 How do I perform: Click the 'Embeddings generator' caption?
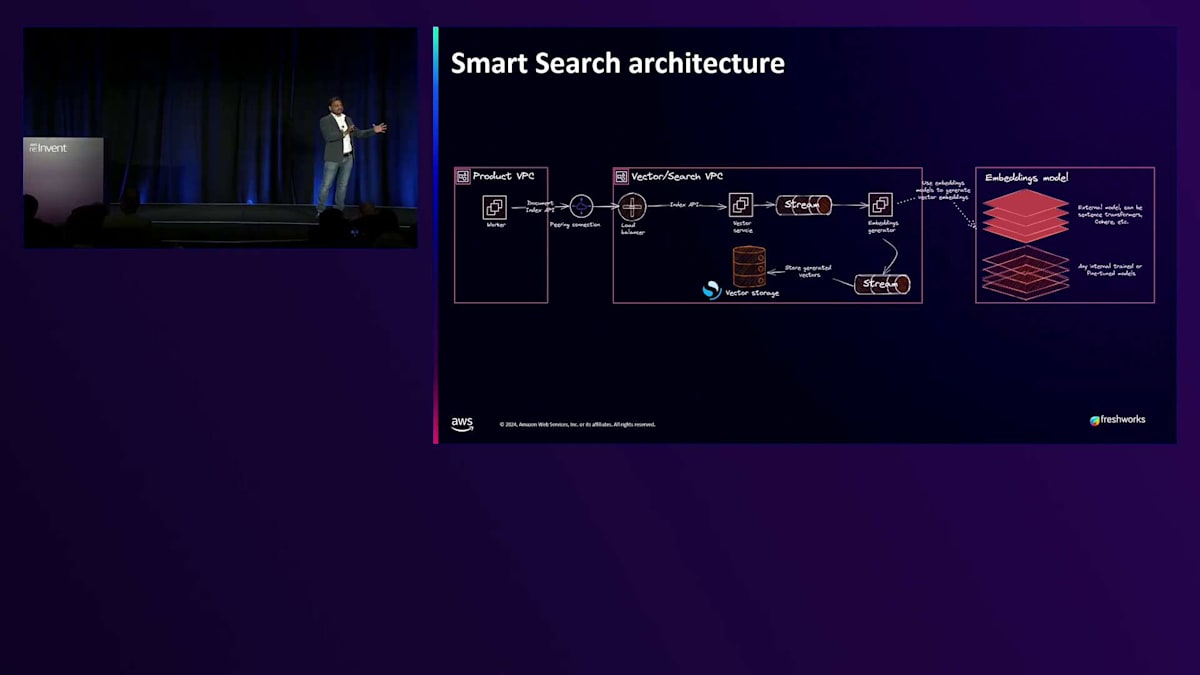click(x=883, y=228)
